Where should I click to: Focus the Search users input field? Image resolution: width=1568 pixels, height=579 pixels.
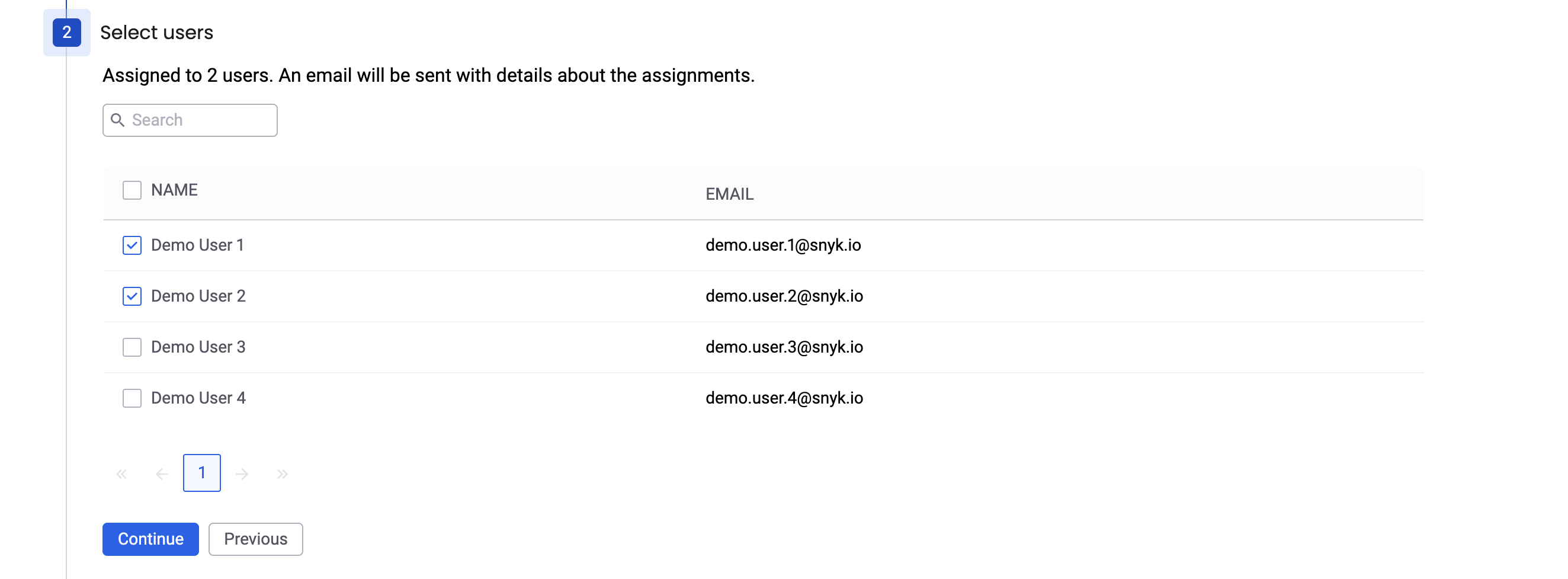190,120
